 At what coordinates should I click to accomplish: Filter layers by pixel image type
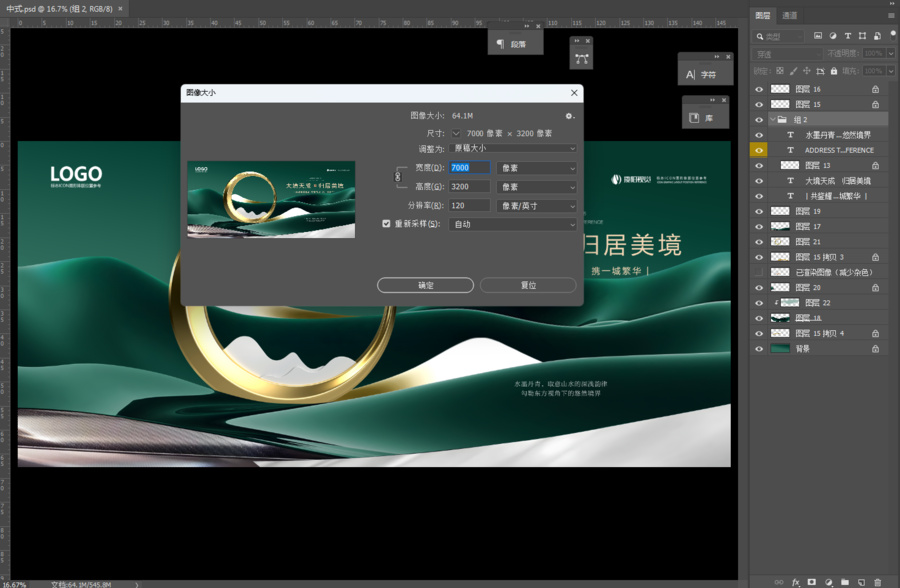(818, 36)
